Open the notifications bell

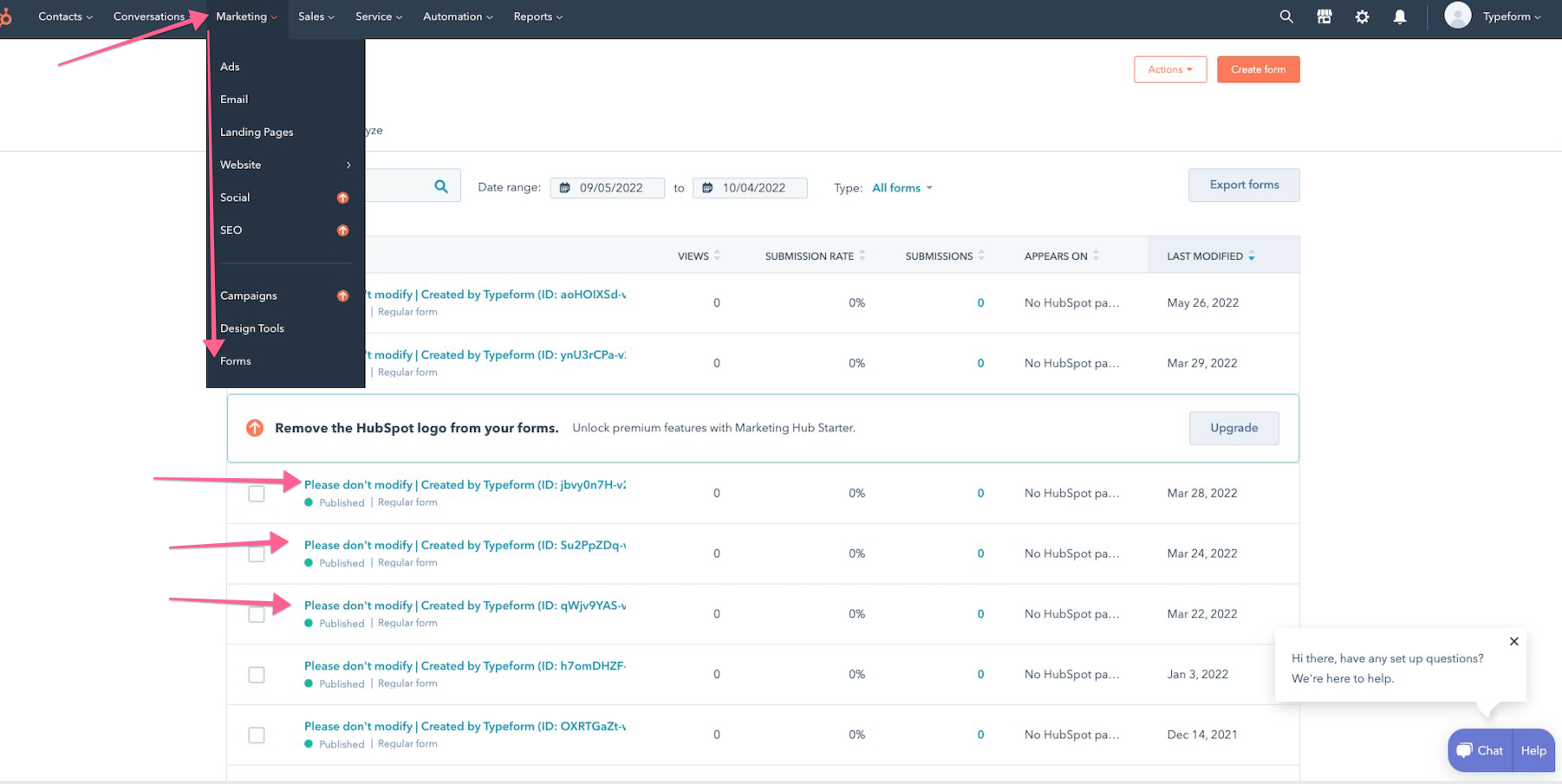[x=1400, y=16]
